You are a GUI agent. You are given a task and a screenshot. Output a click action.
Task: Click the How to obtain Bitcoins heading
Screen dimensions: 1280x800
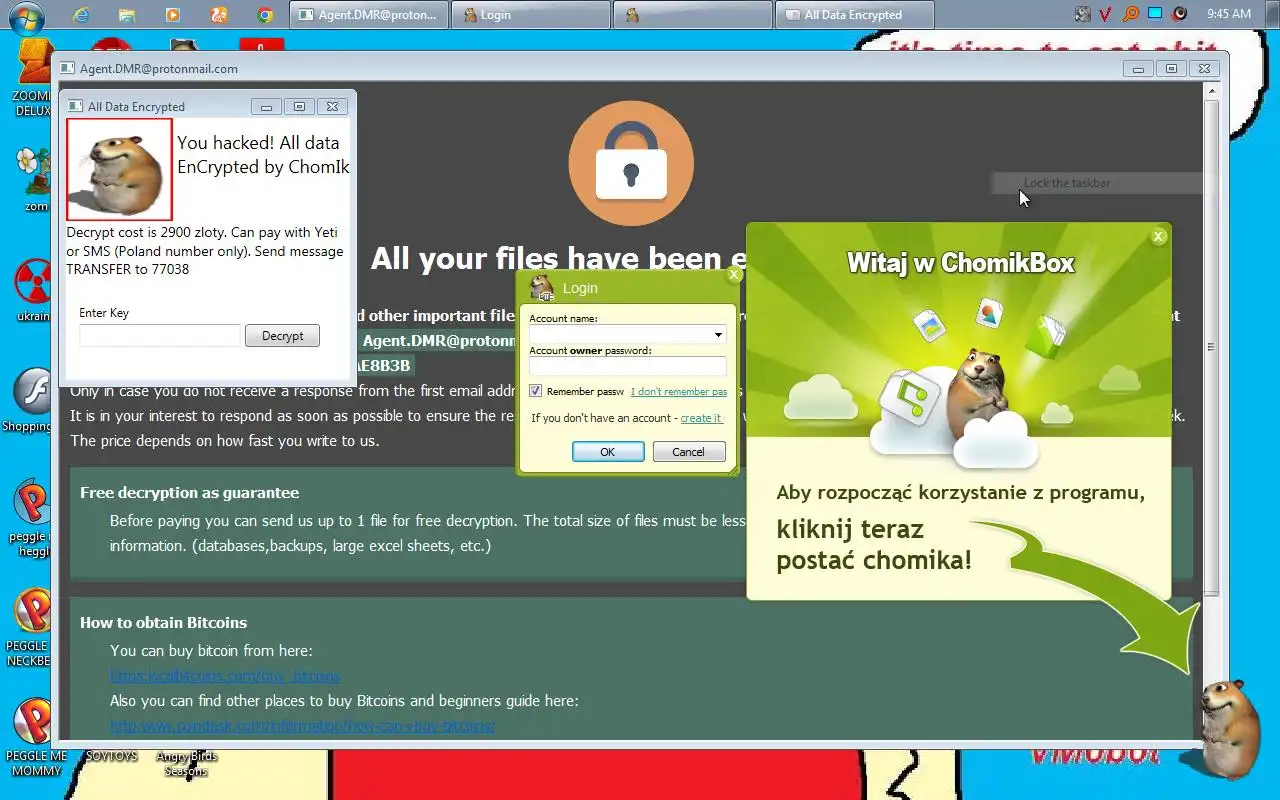coord(163,622)
